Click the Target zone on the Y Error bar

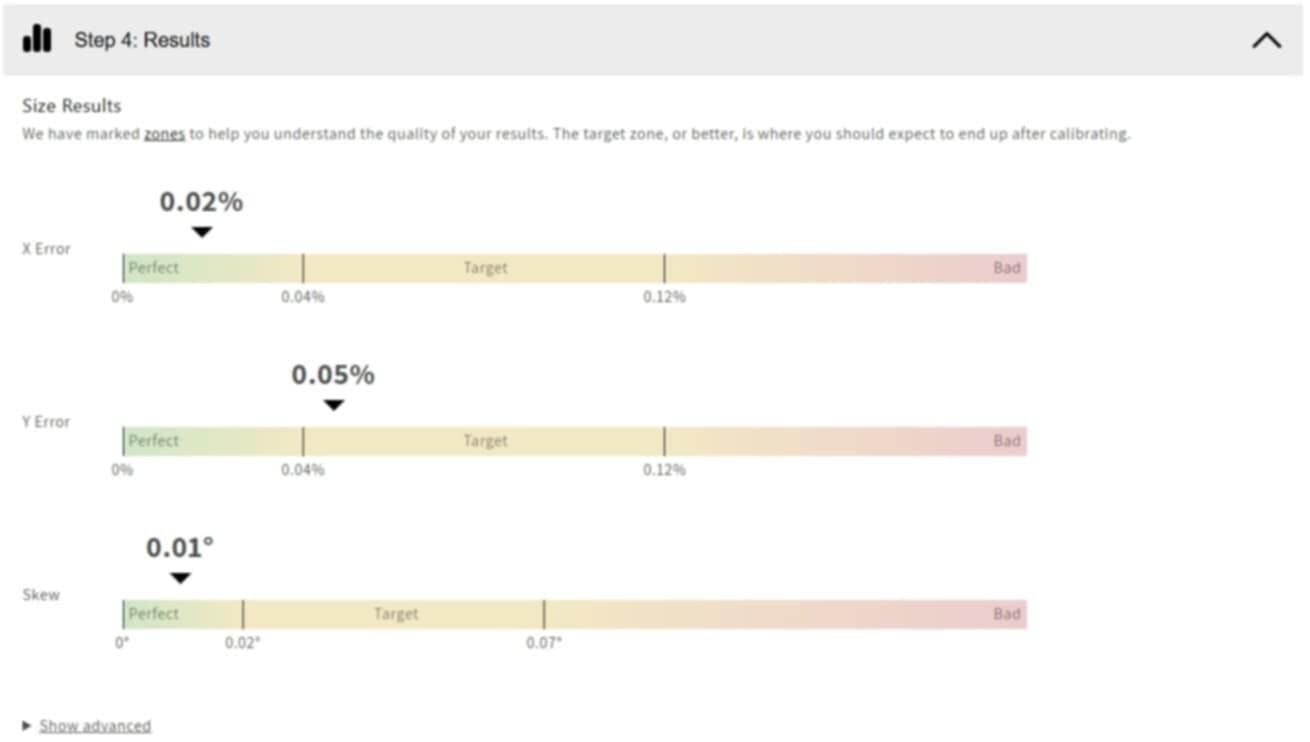coord(484,441)
